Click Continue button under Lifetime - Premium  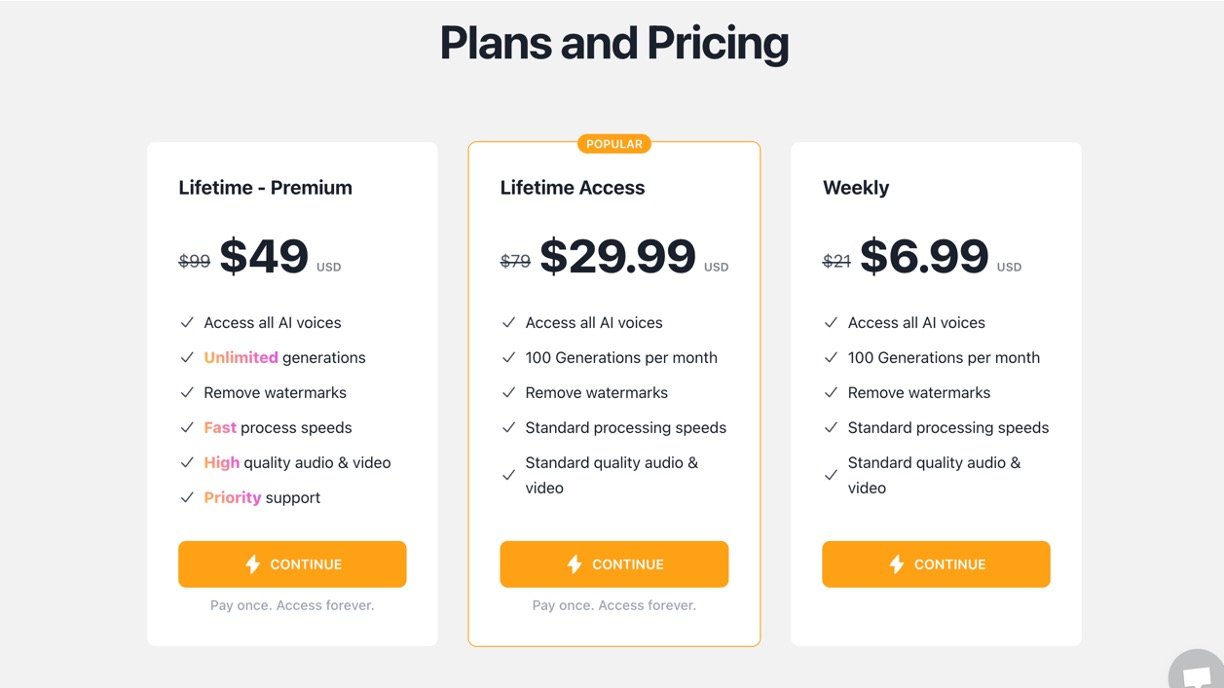(x=292, y=564)
